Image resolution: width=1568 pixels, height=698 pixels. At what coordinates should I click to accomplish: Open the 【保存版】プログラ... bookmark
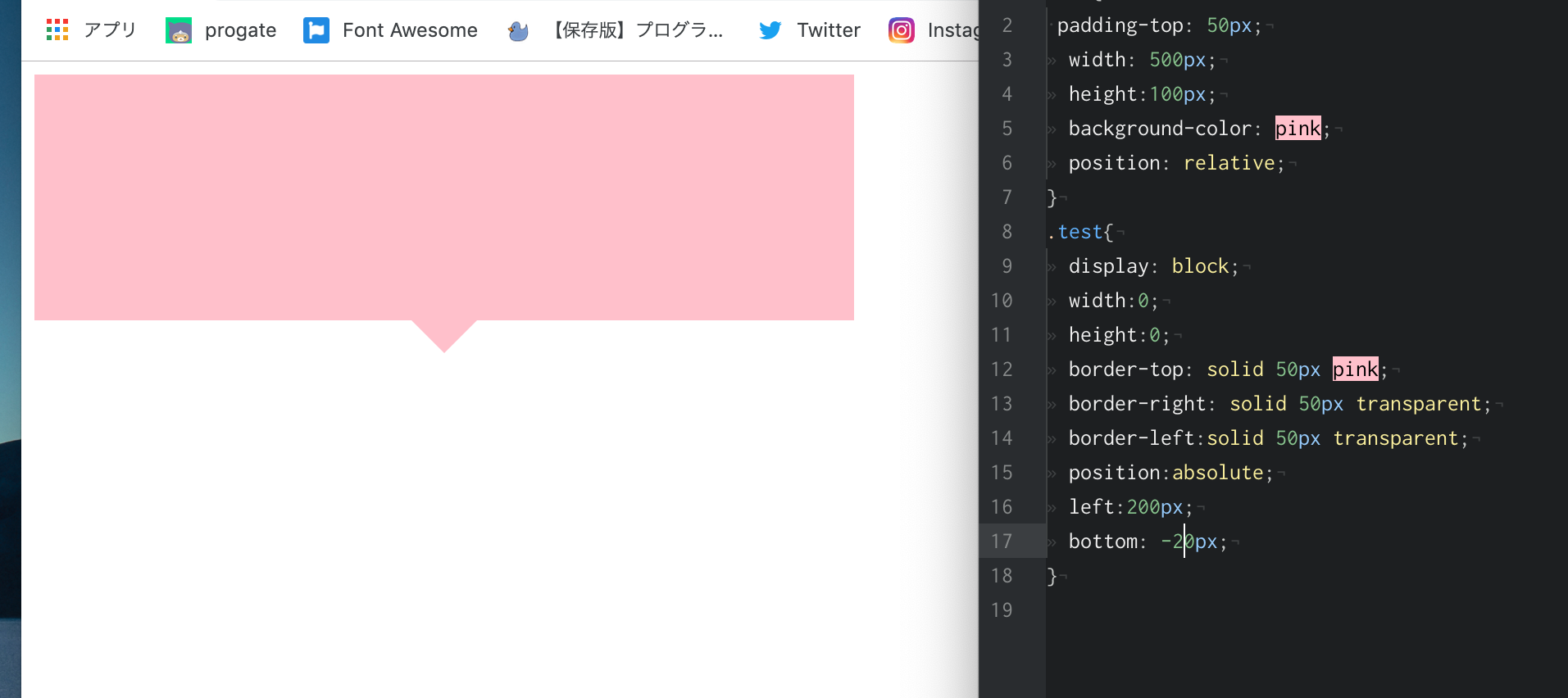pos(636,30)
